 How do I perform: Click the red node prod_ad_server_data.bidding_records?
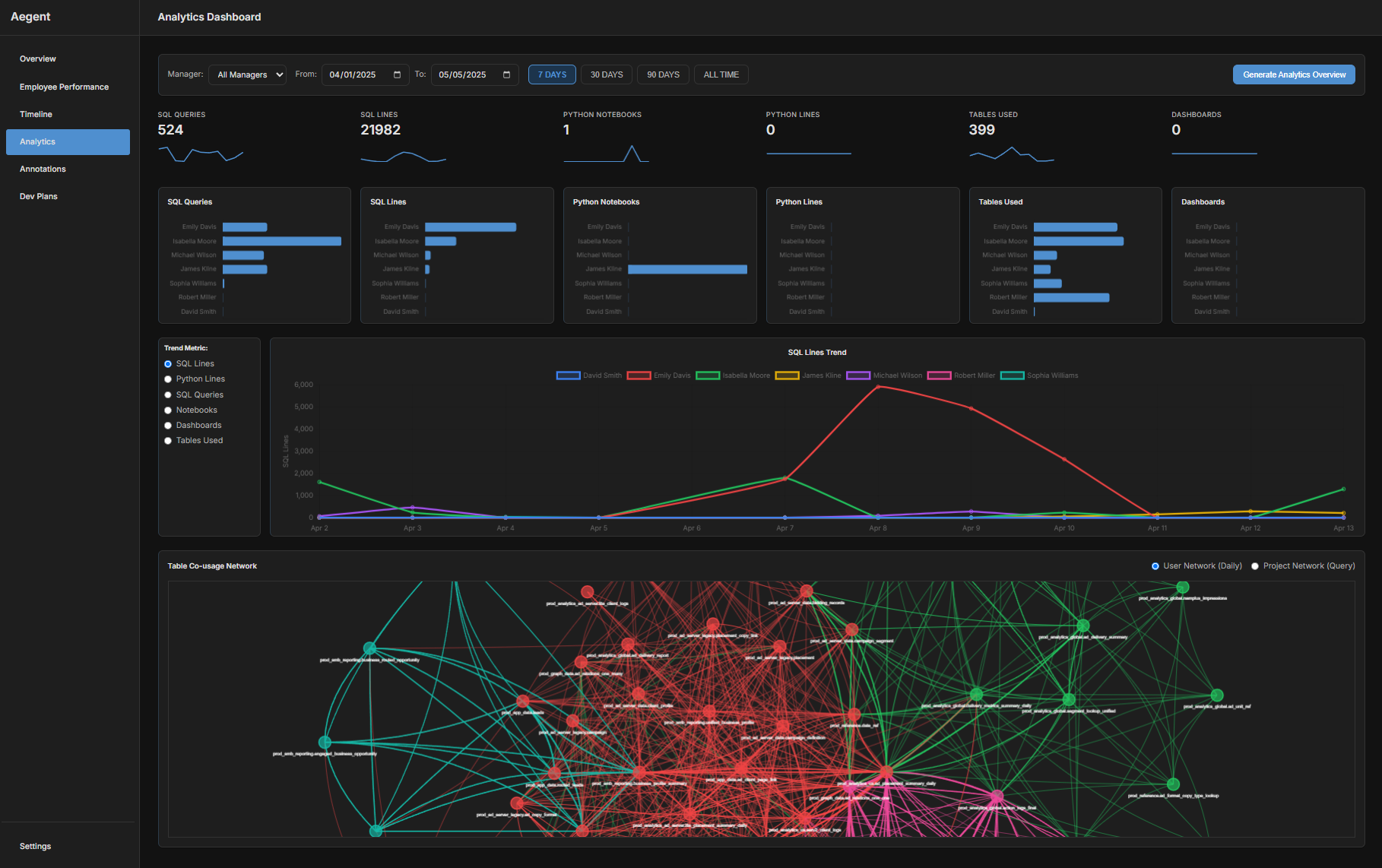pos(806,591)
